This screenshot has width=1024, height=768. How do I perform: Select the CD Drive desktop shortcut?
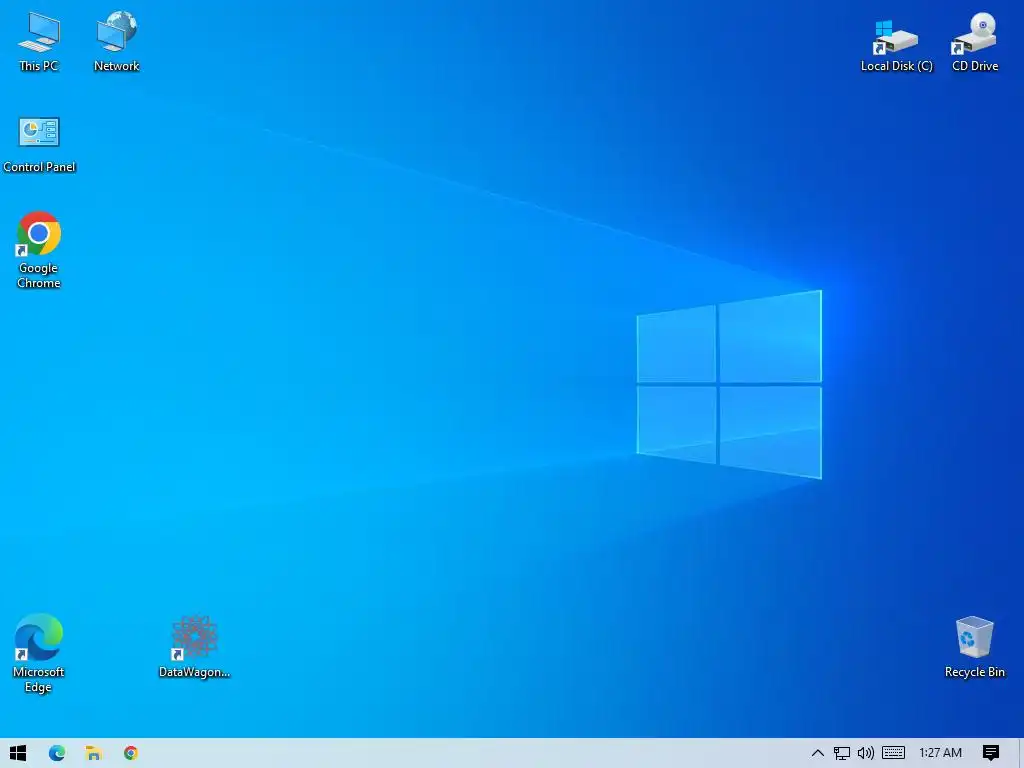(974, 42)
